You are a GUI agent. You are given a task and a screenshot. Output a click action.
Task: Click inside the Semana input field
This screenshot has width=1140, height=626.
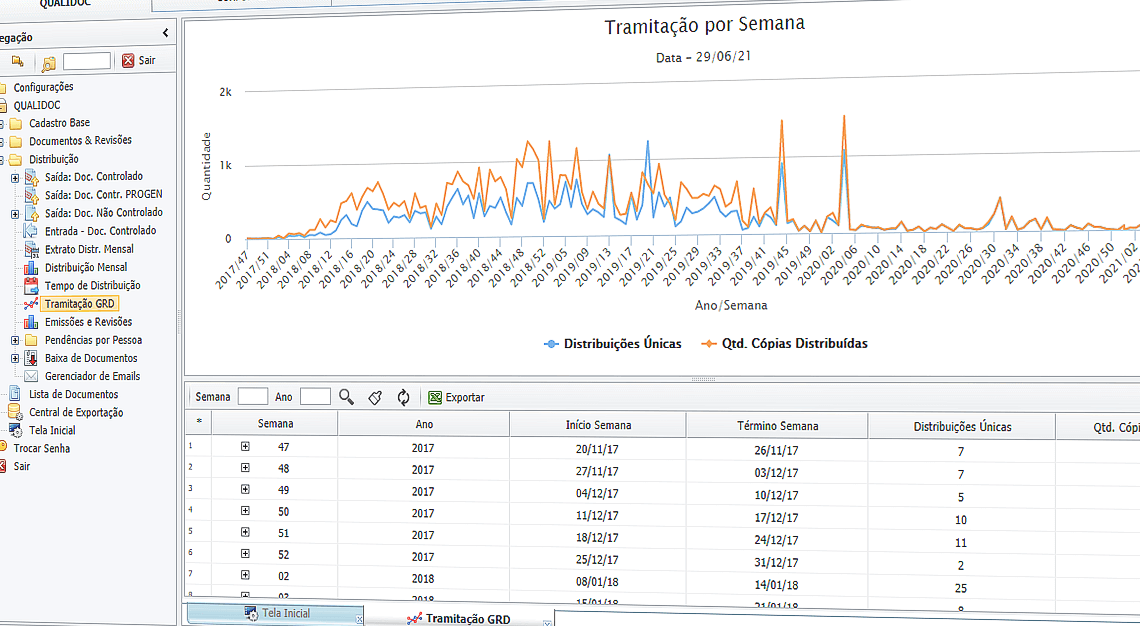coord(253,396)
